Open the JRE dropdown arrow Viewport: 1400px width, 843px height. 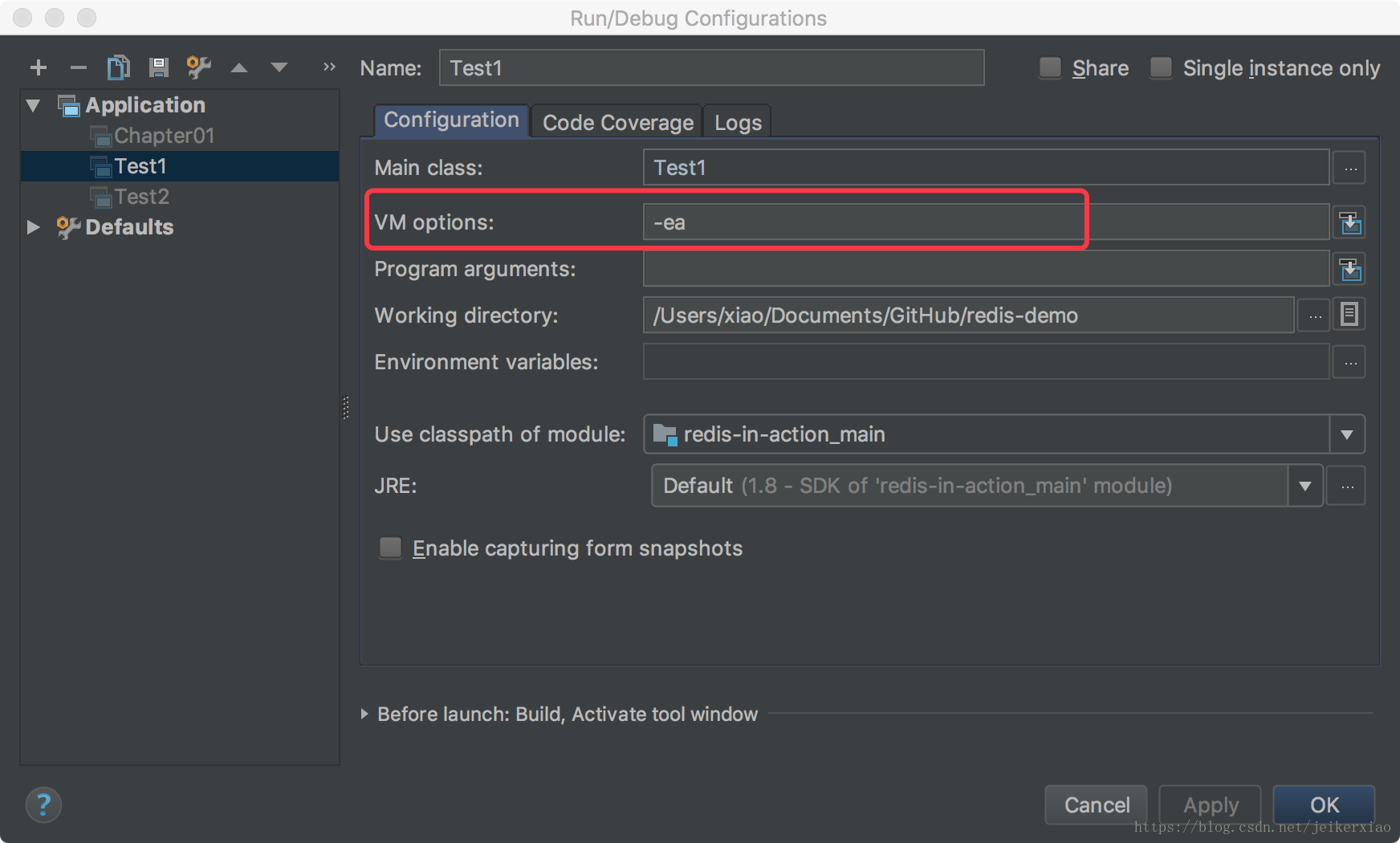pos(1305,486)
